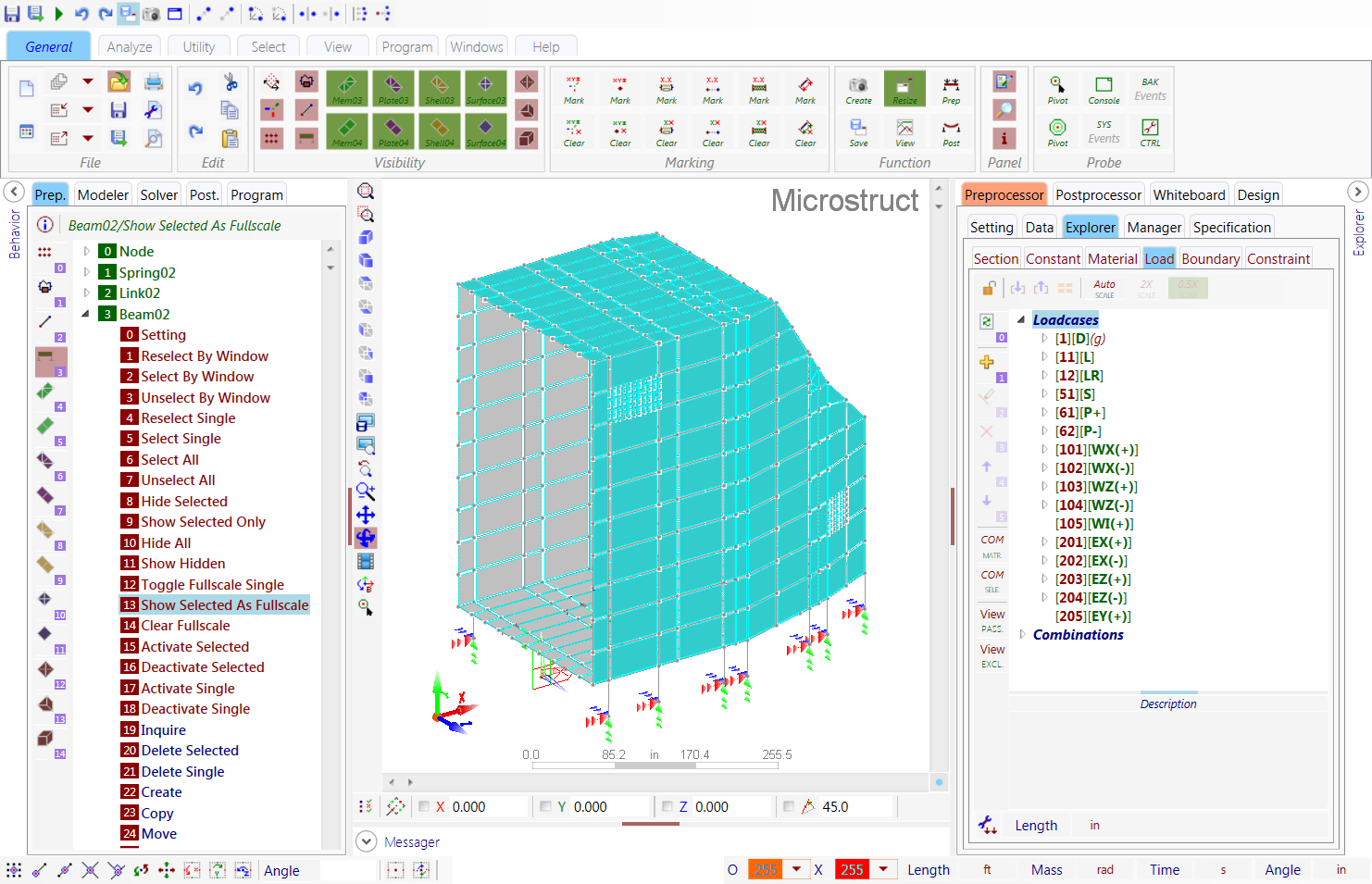The image size is (1372, 884).
Task: Expand the Node tree item
Action: (87, 251)
